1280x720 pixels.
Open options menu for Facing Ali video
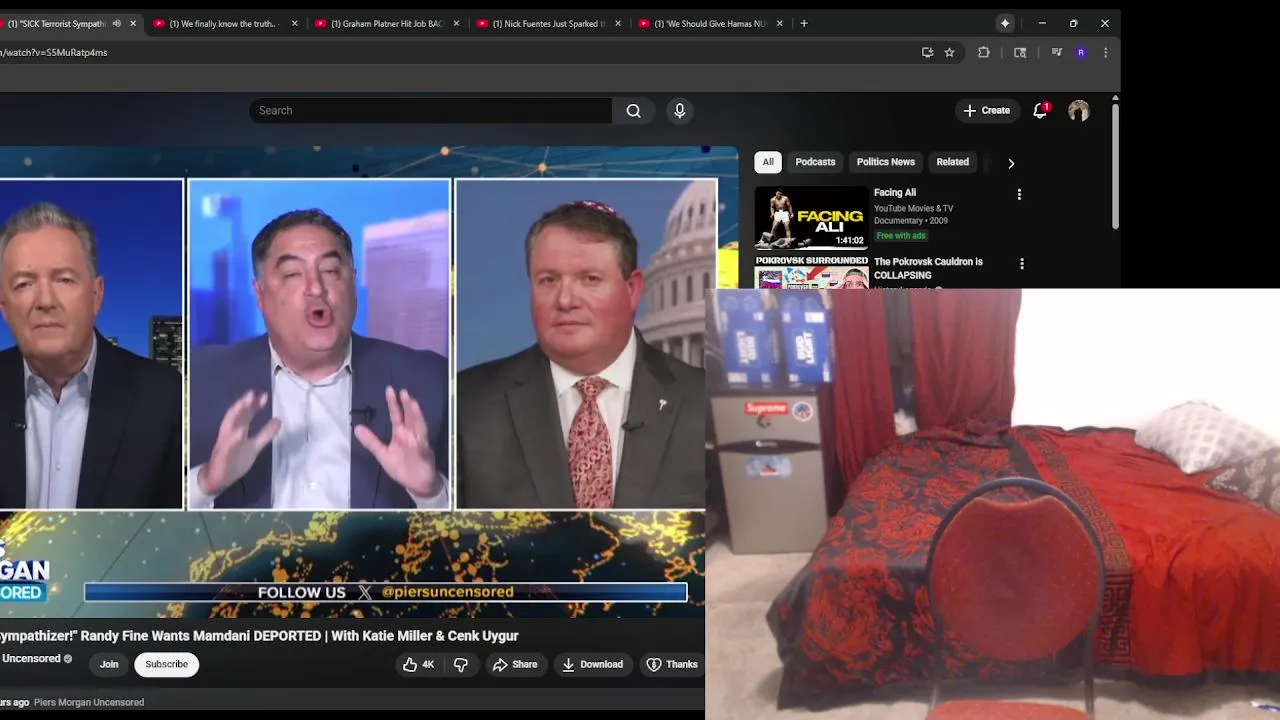(x=1019, y=195)
